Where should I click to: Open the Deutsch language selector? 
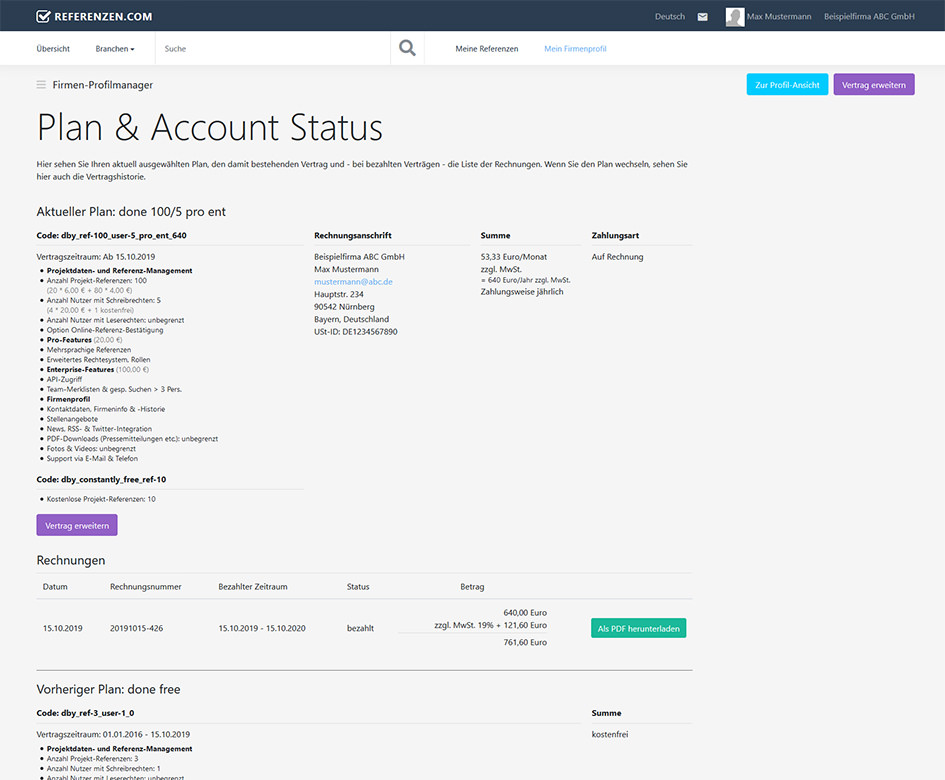(669, 17)
